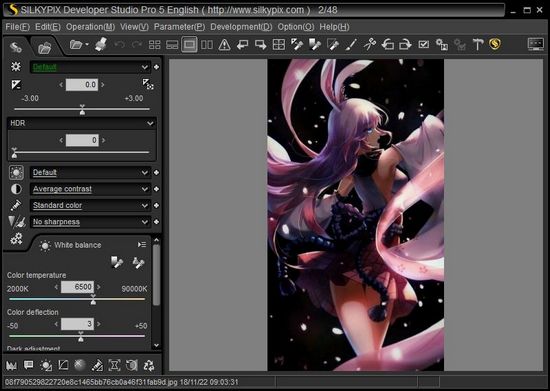Switch to combination display mode

point(172,45)
